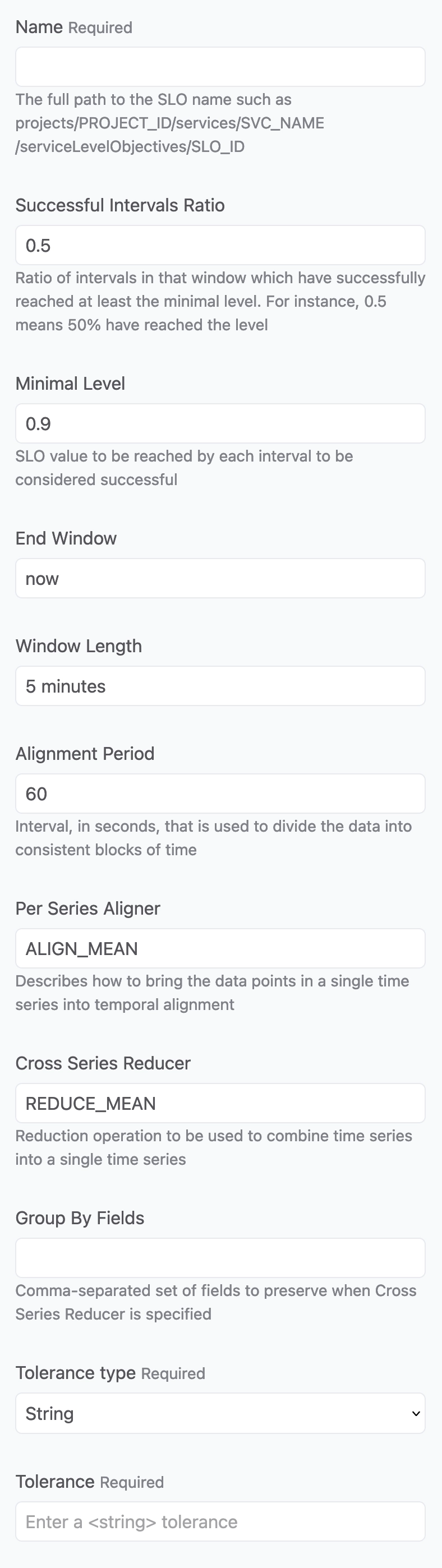The image size is (442, 1568).
Task: Click the Name input field
Action: pyautogui.click(x=220, y=67)
